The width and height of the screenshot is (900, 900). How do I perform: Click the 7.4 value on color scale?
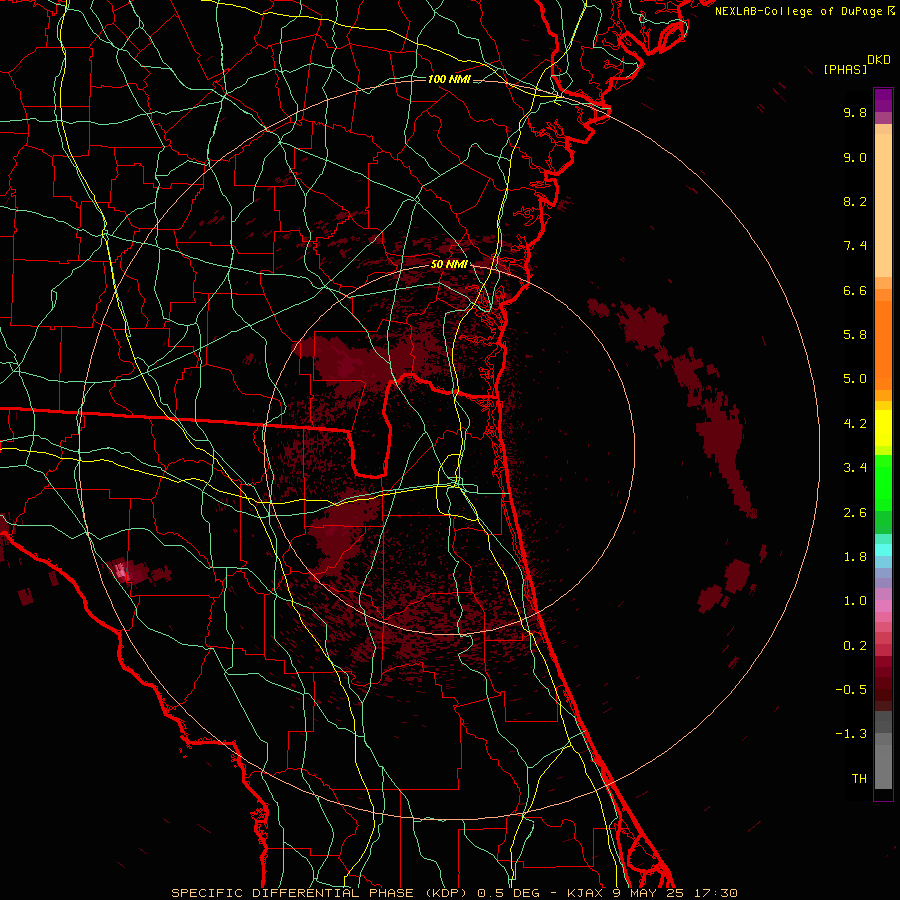855,246
